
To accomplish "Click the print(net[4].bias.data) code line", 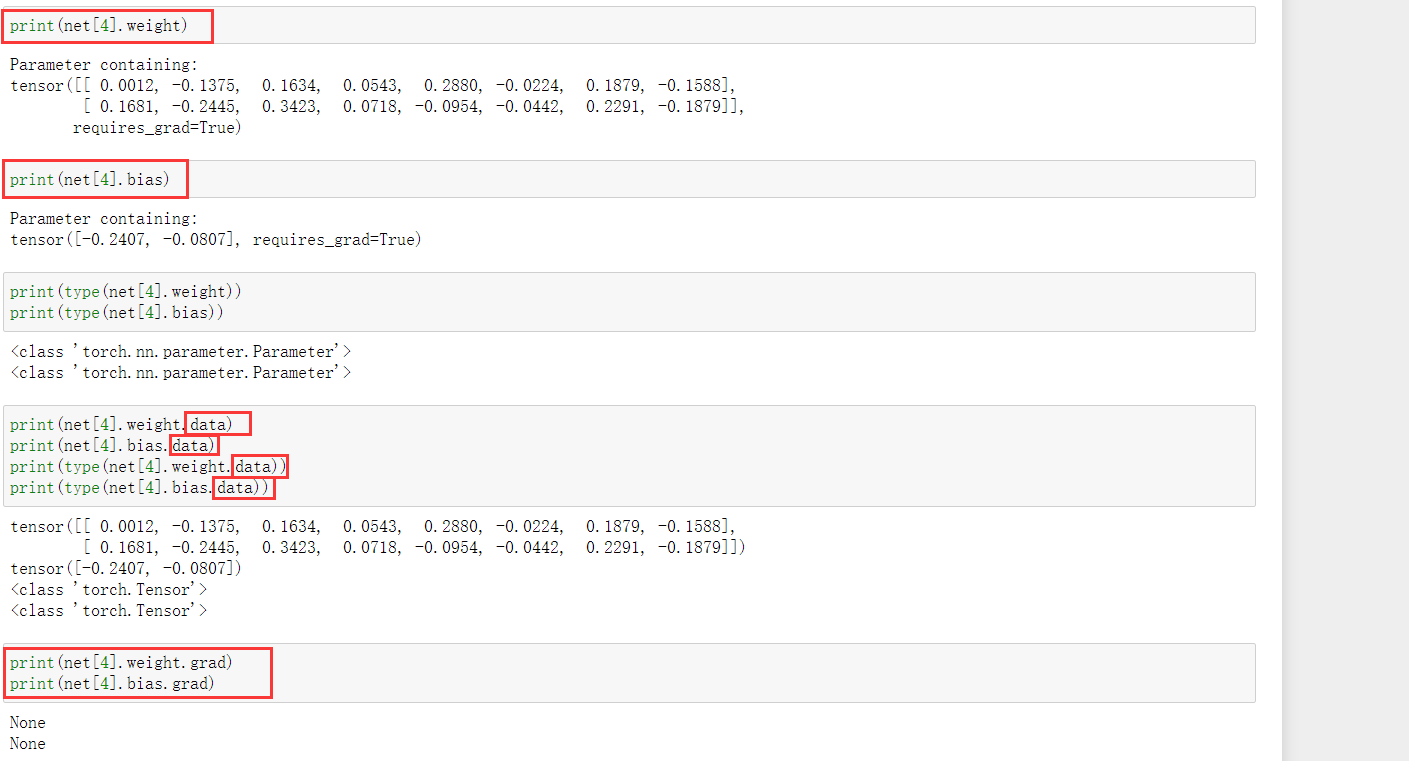I will (111, 445).
